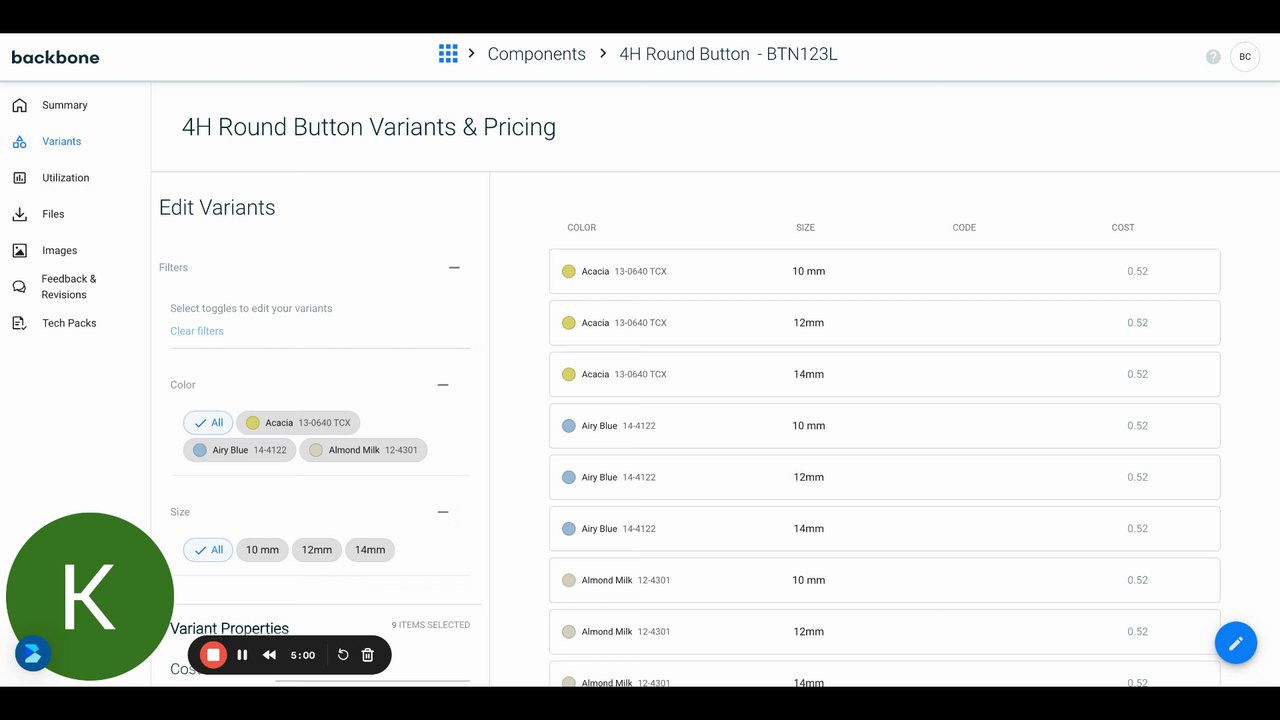Click the Tech Packs document icon
Viewport: 1280px width, 720px height.
click(19, 323)
